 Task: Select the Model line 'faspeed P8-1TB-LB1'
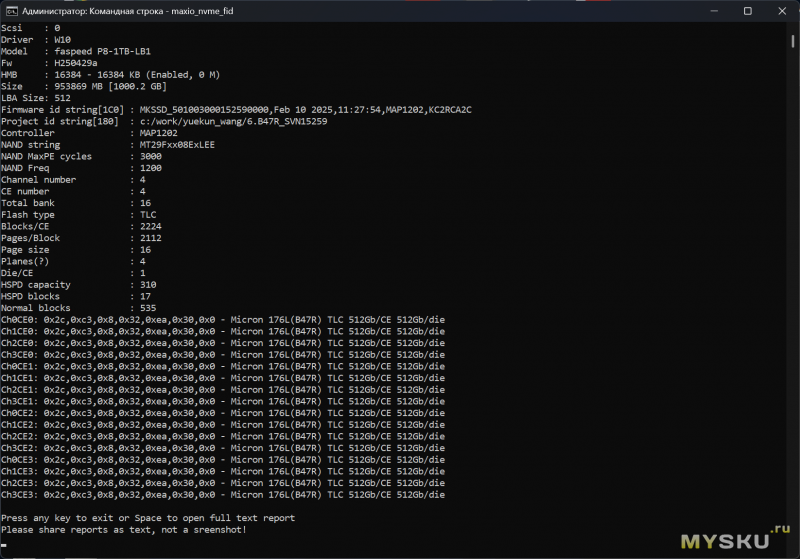103,52
